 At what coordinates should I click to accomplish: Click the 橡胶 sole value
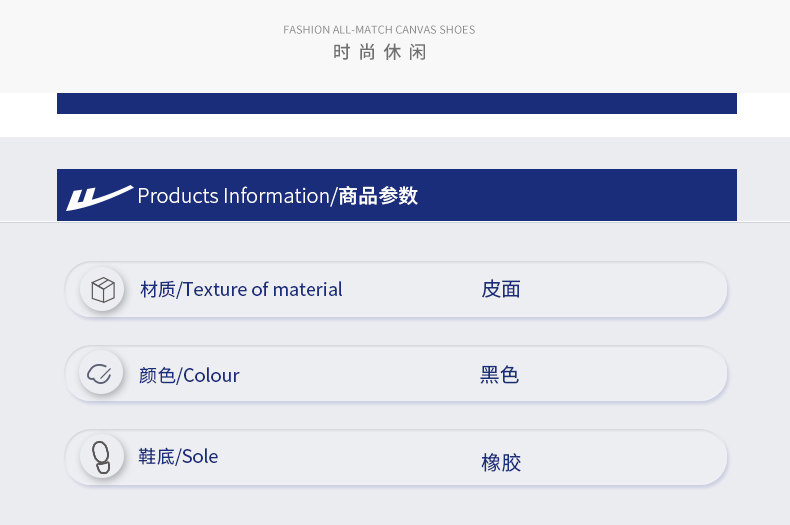[x=501, y=463]
